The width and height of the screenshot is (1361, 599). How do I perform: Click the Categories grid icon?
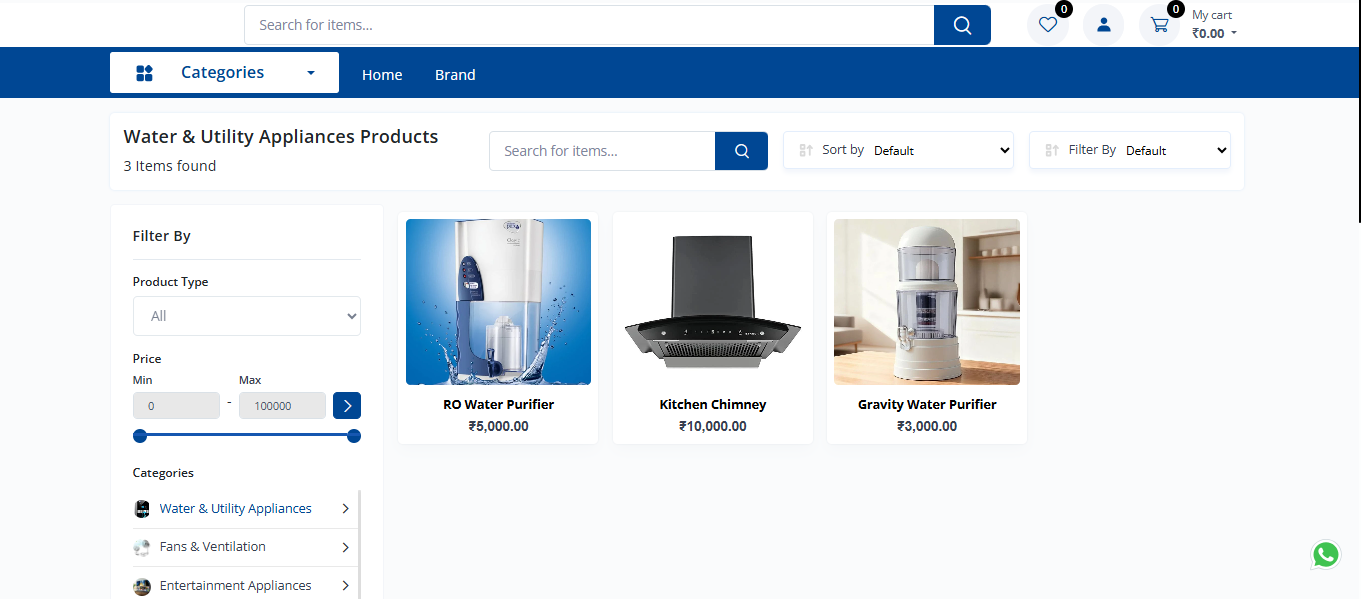(x=144, y=73)
